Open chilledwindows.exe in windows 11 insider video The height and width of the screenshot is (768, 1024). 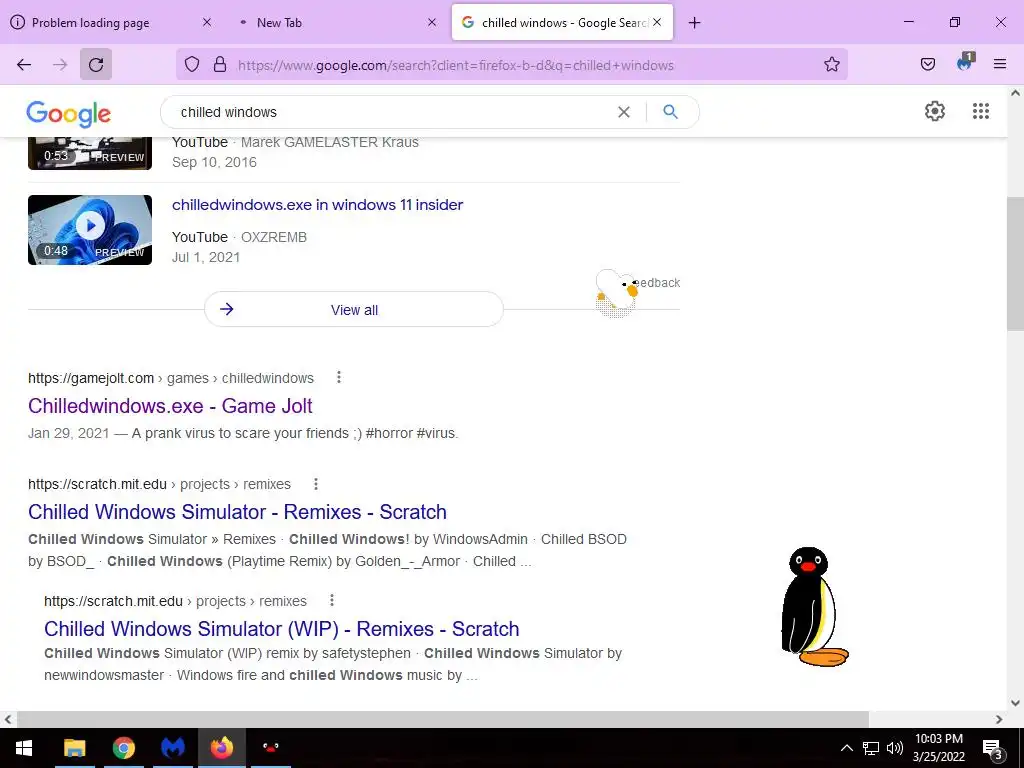317,204
